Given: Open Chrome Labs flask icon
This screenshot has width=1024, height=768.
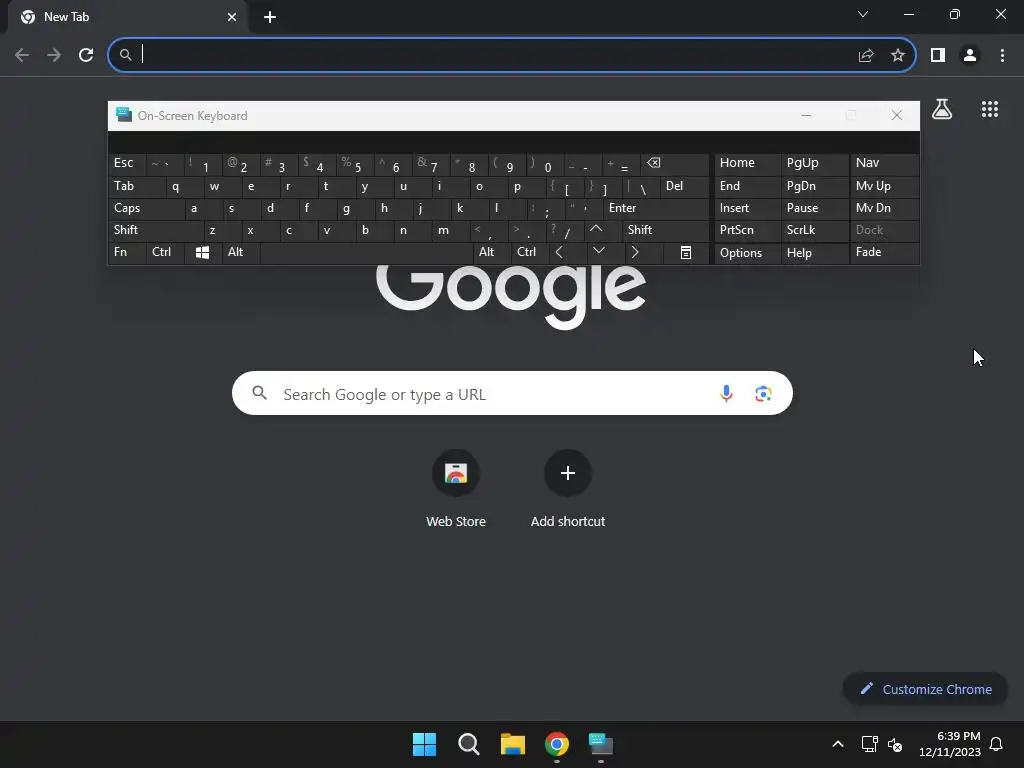Looking at the screenshot, I should point(942,109).
